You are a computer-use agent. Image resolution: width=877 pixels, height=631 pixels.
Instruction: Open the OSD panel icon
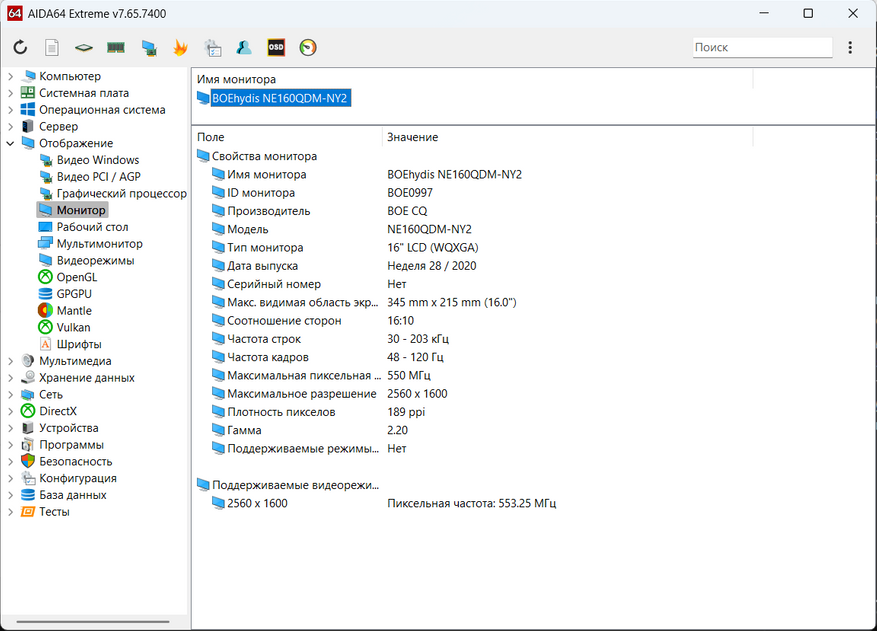tap(276, 47)
